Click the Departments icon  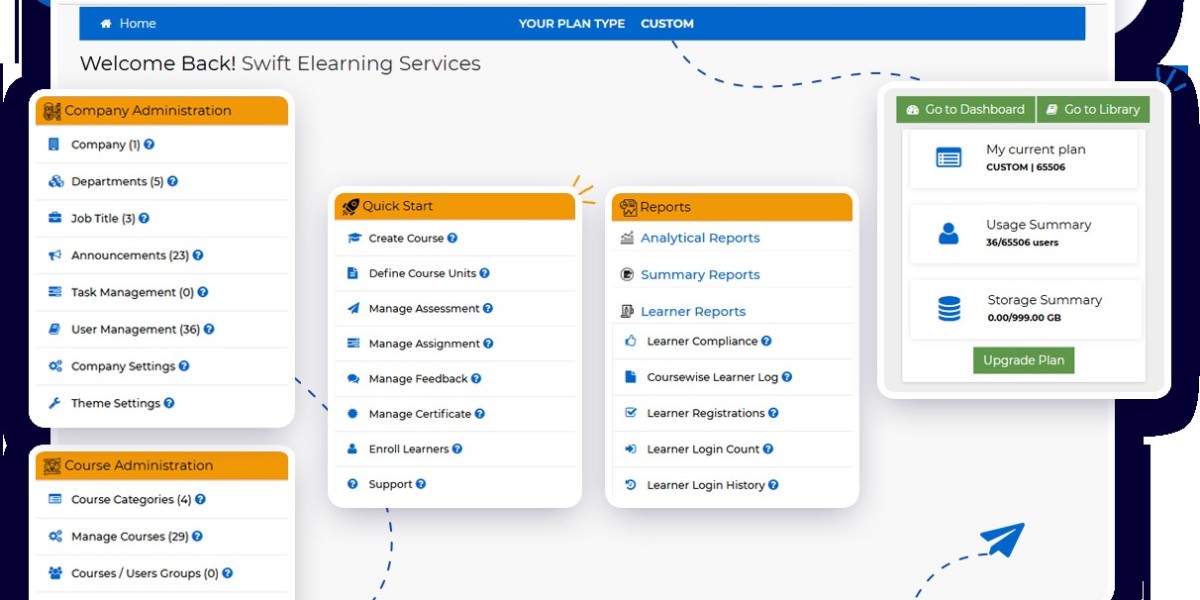pyautogui.click(x=55, y=181)
